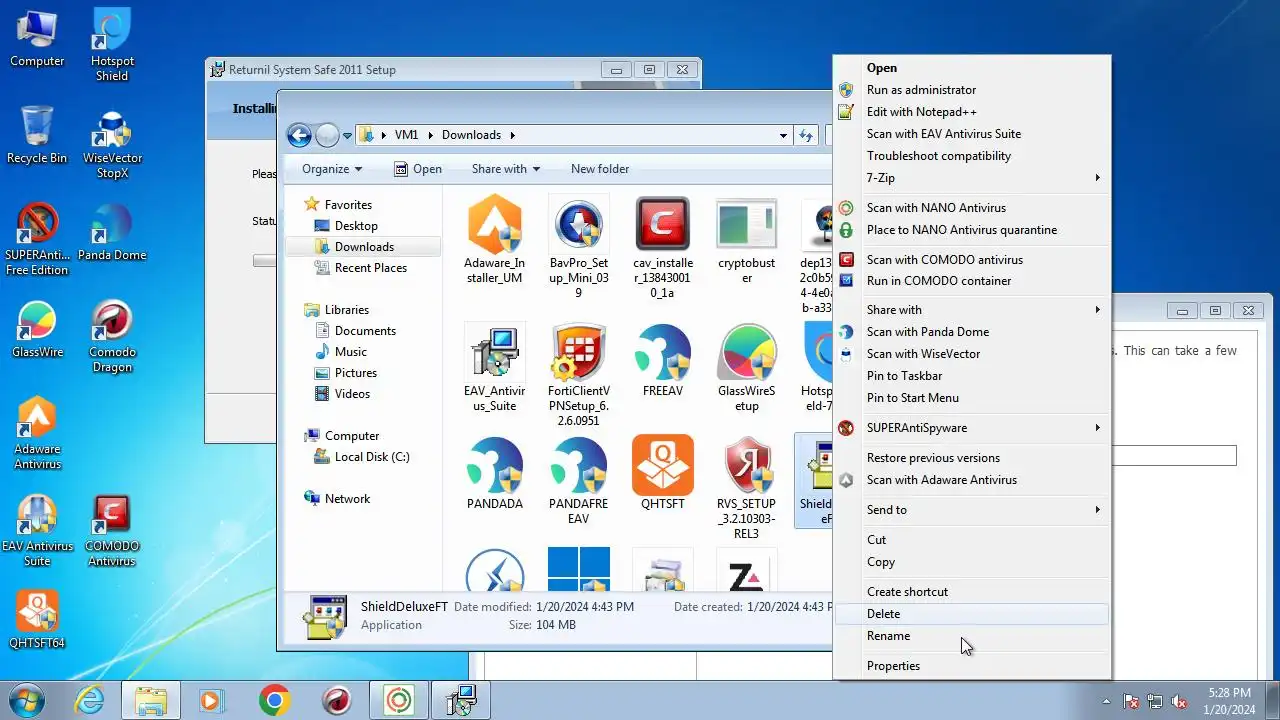The height and width of the screenshot is (720, 1280).
Task: Open GlassWire desktop shortcut
Action: coord(37,331)
